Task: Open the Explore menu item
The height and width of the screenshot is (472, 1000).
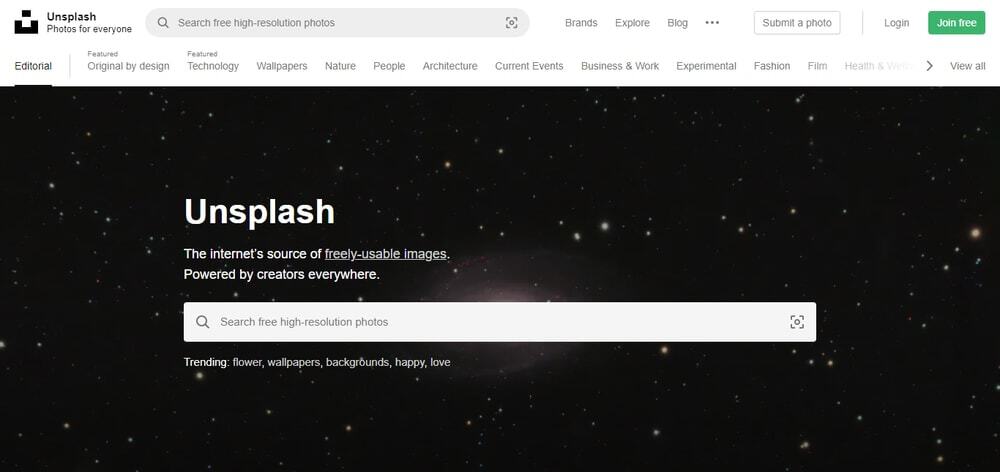Action: pos(632,23)
